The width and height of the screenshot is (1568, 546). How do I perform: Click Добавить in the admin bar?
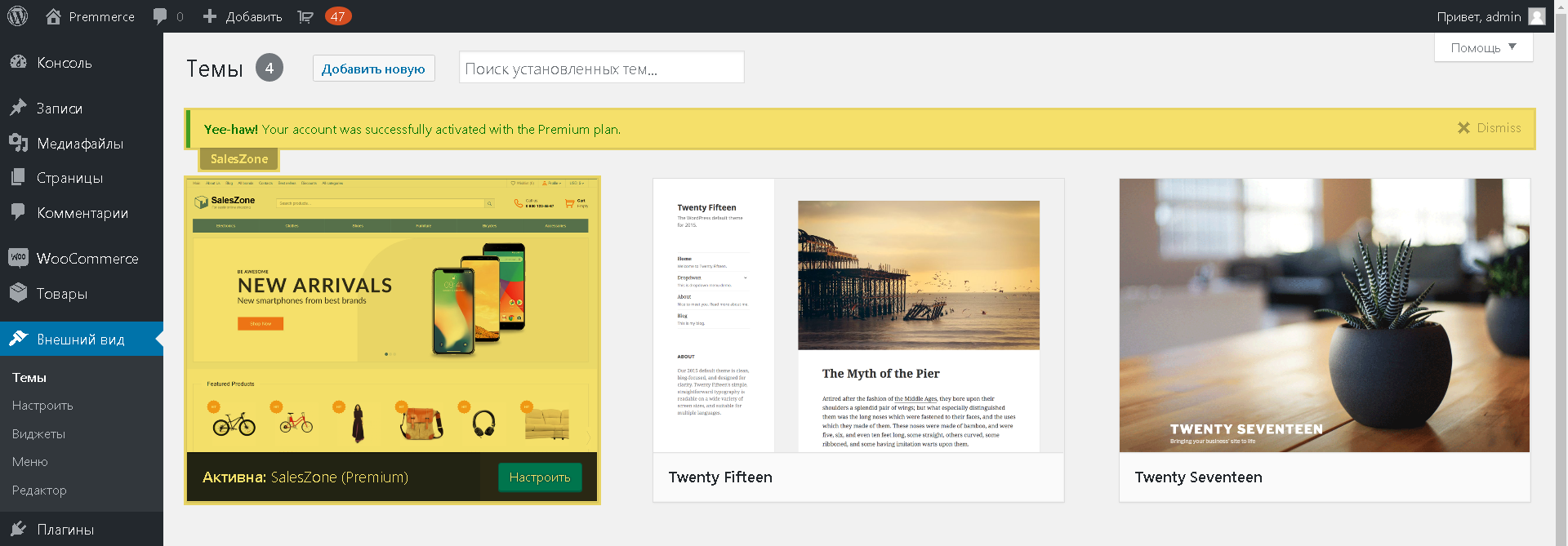[x=254, y=16]
